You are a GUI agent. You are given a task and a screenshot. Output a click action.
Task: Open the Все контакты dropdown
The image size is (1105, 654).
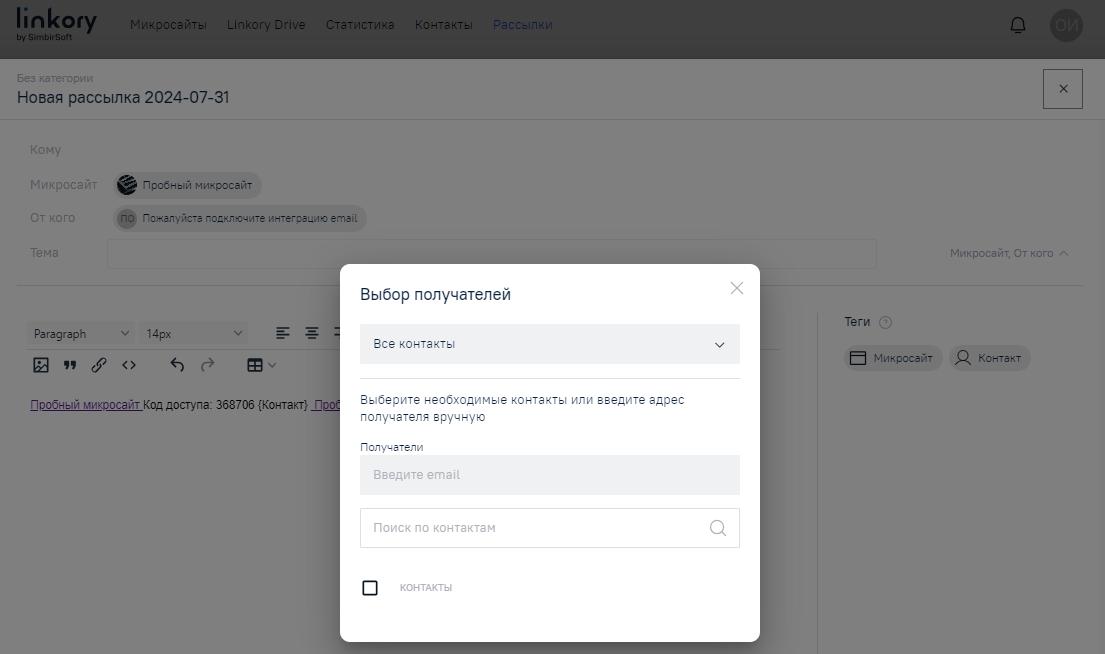549,343
